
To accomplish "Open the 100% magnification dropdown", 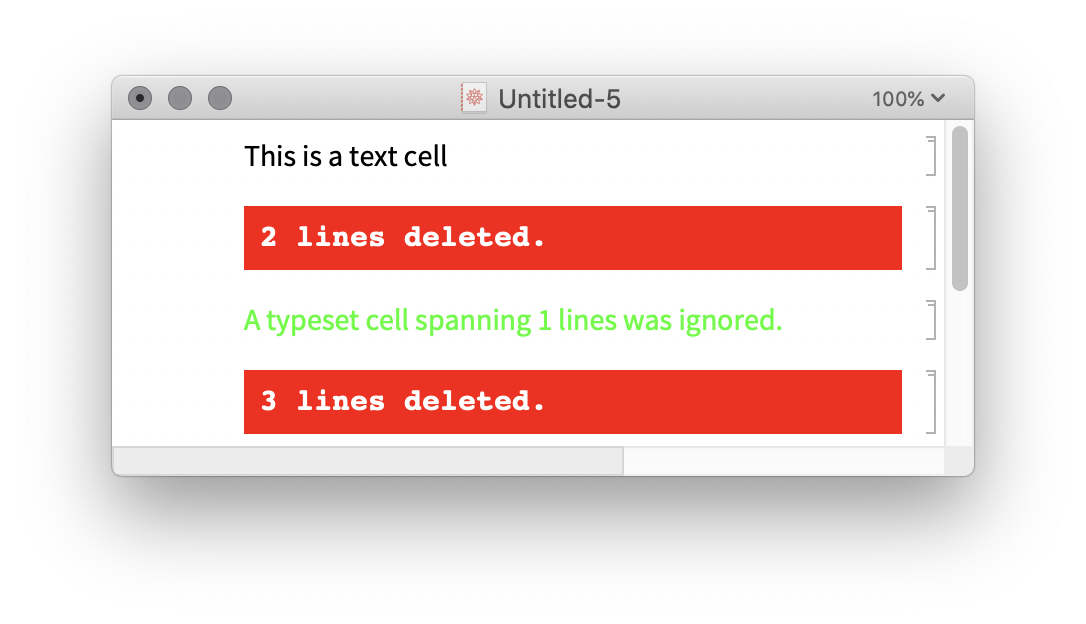I will click(x=908, y=99).
